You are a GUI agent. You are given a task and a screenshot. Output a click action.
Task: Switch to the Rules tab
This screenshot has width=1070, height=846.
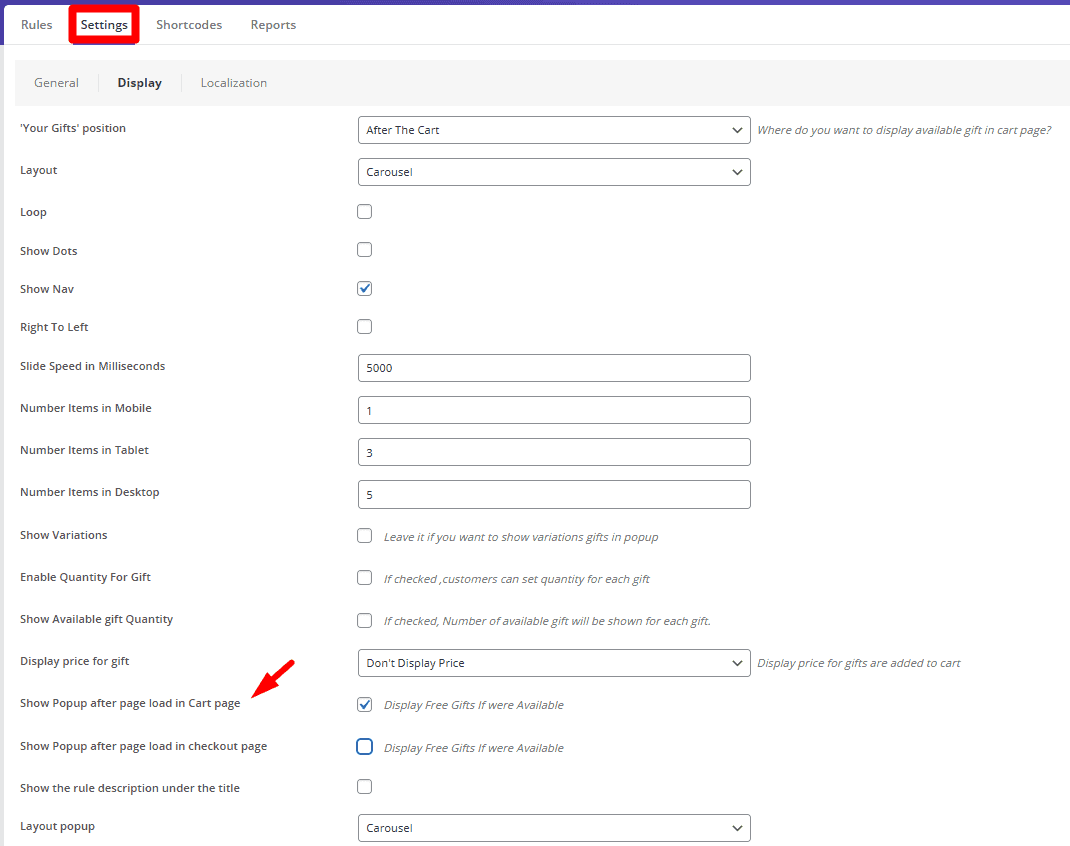[x=36, y=24]
